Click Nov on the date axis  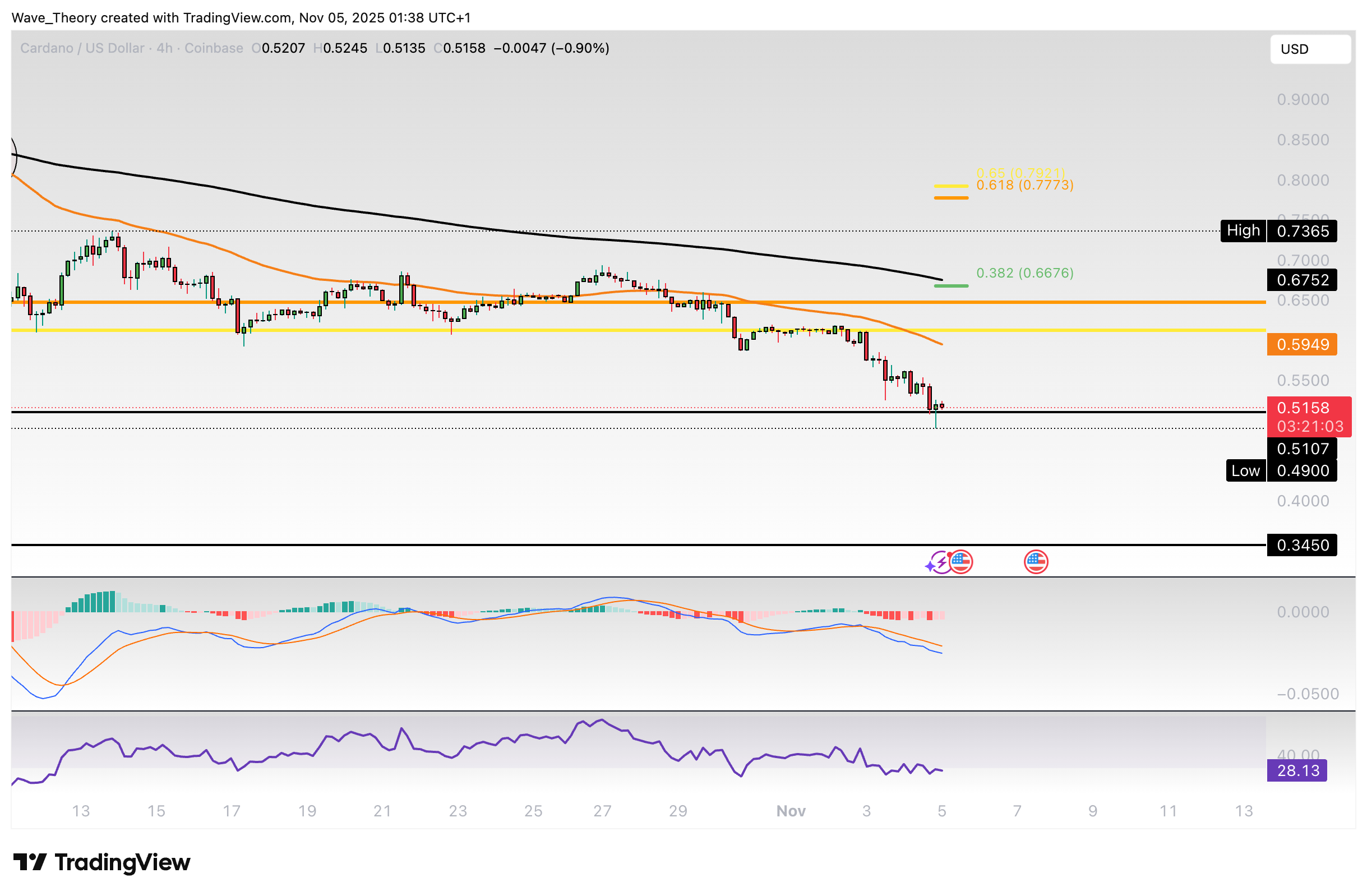point(792,811)
